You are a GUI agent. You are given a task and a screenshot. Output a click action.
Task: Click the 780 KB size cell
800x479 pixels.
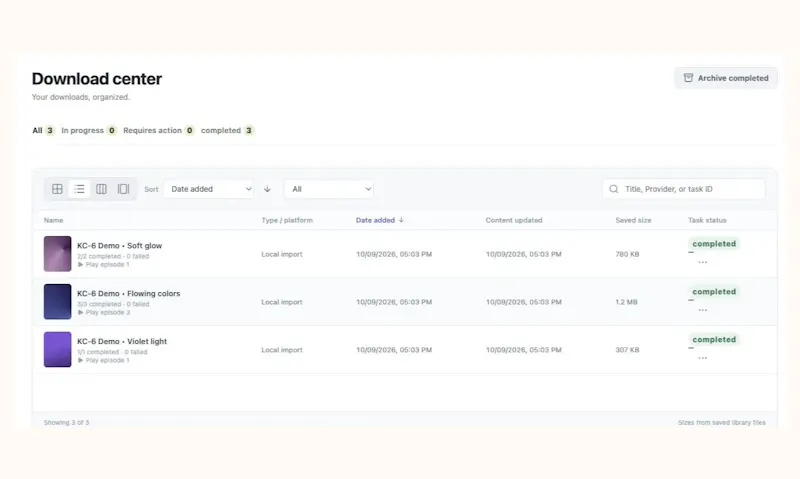(x=627, y=254)
